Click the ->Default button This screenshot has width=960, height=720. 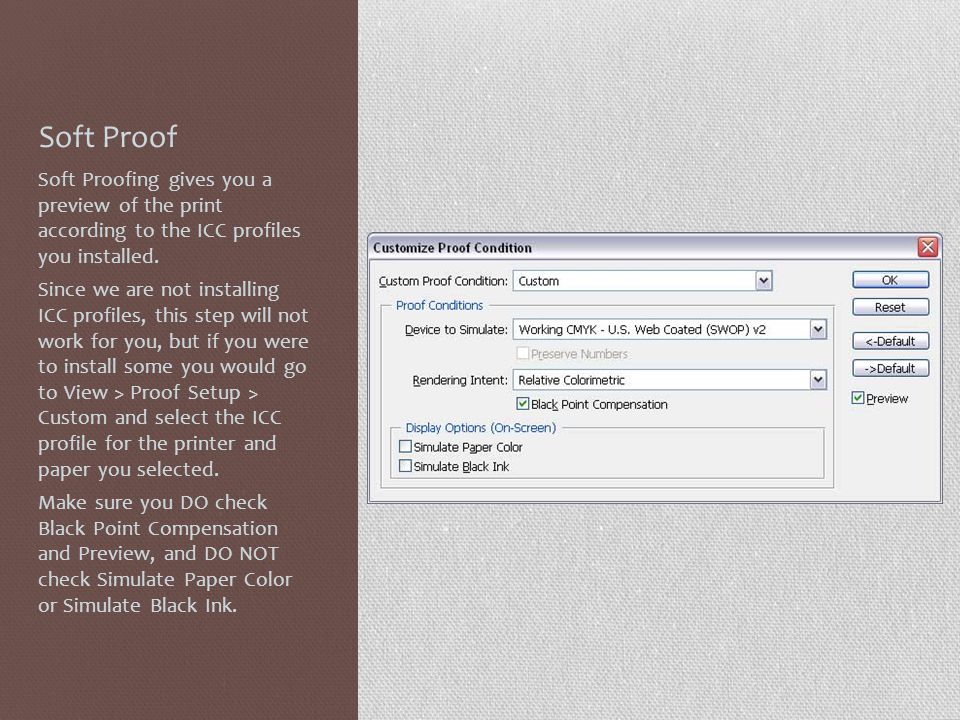(890, 368)
